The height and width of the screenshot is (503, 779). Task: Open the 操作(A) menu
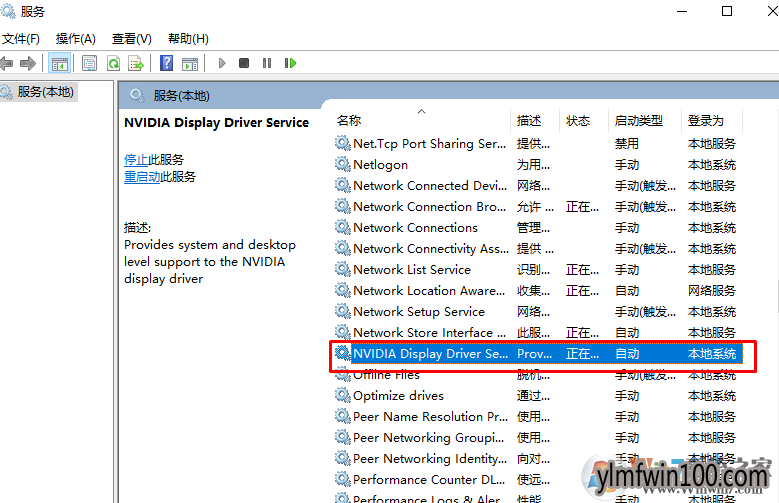click(x=76, y=39)
